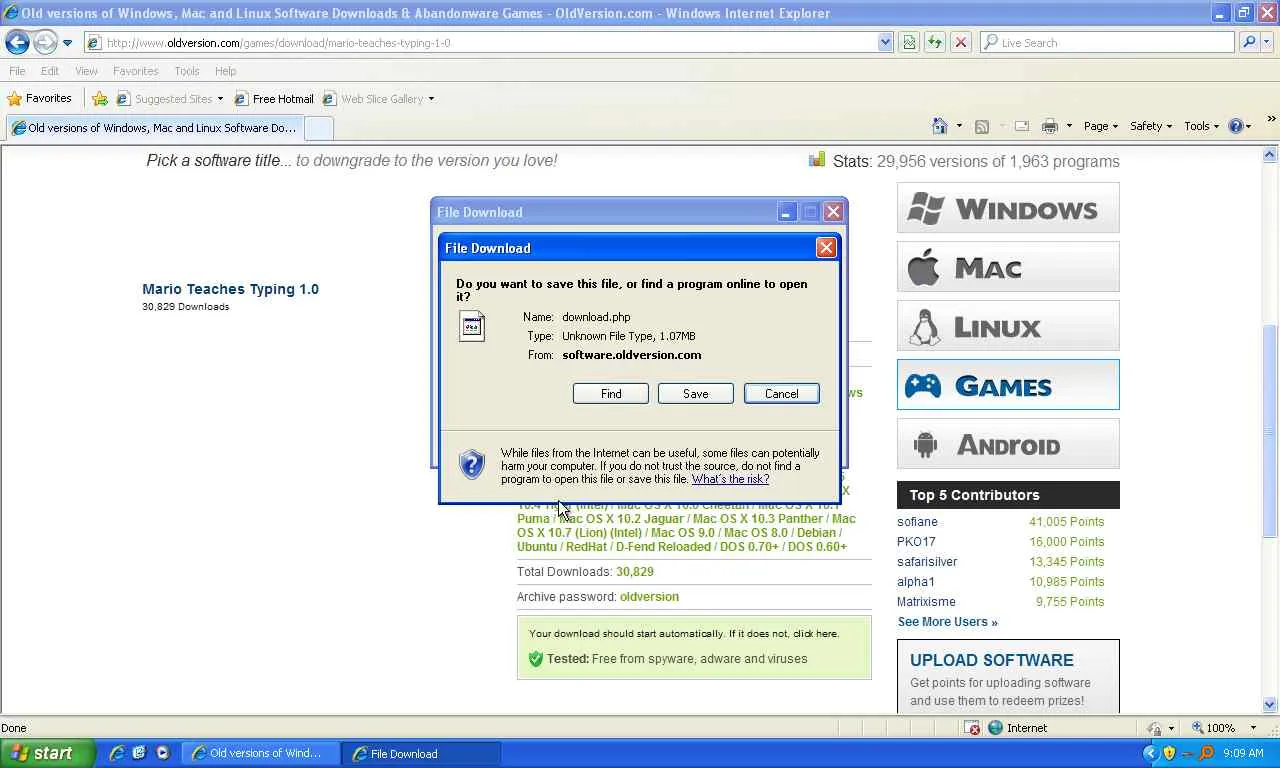Click the green Tested checkmark shield icon

(x=535, y=659)
